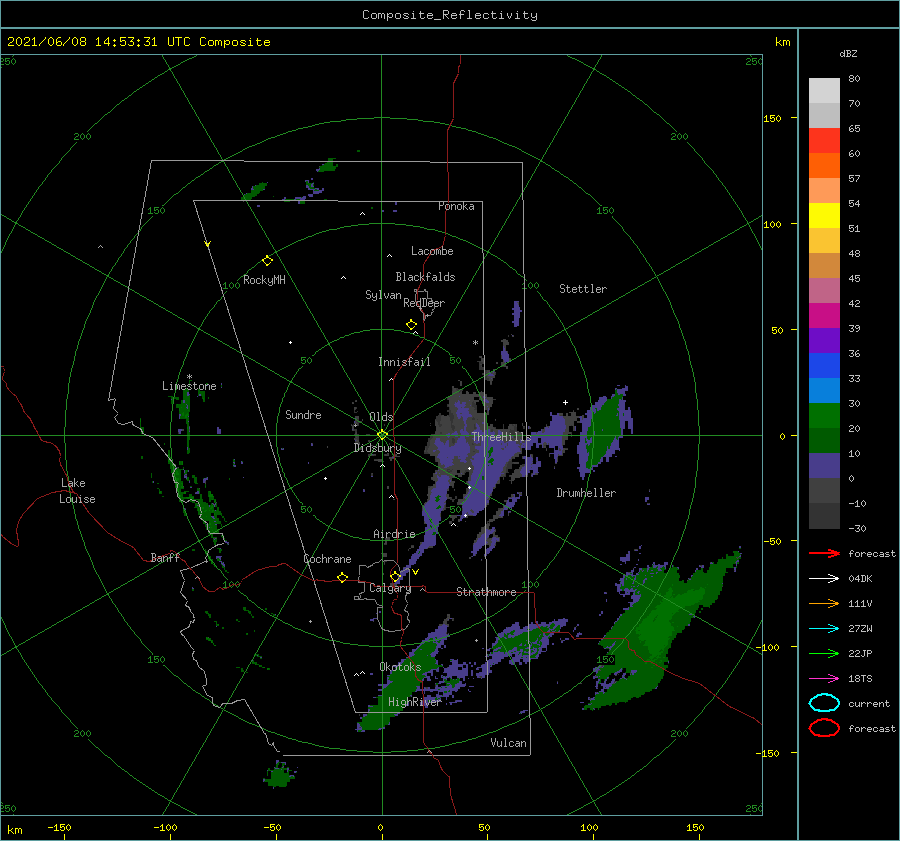Click the red forecast arrow in legend
Viewport: 900px width, 841px height.
pyautogui.click(x=824, y=553)
